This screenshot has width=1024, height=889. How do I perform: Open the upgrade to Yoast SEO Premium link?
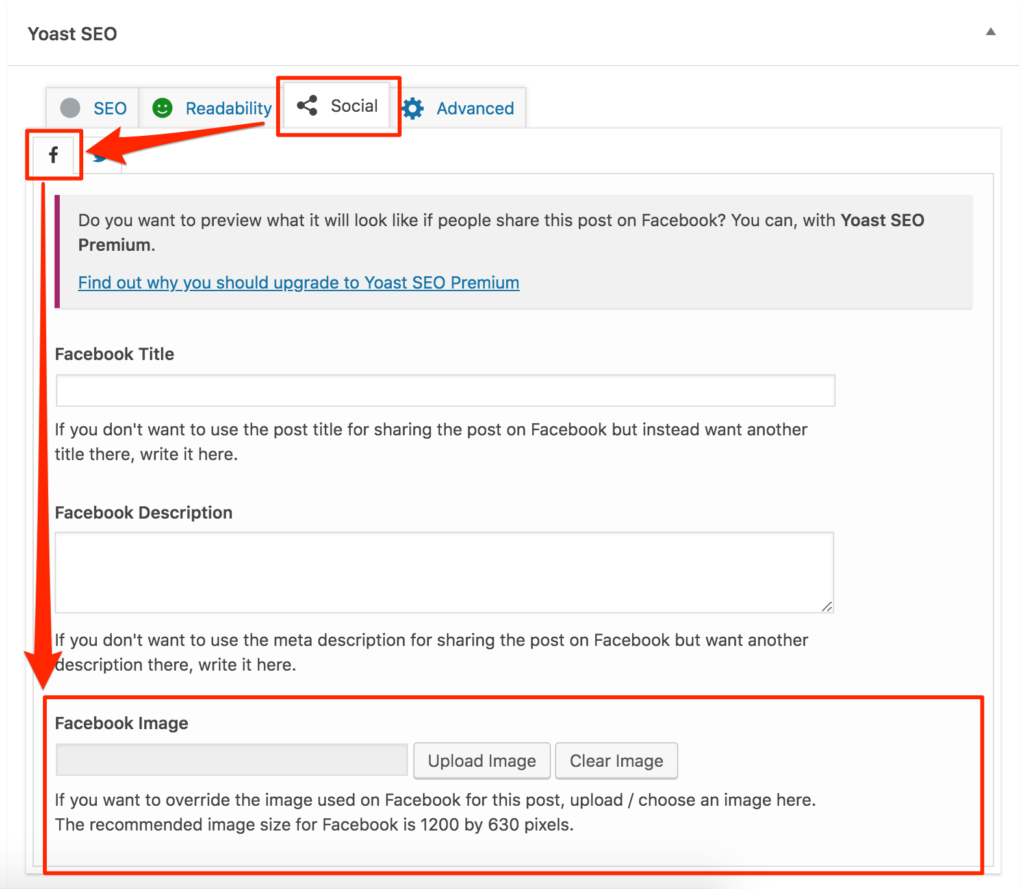298,282
